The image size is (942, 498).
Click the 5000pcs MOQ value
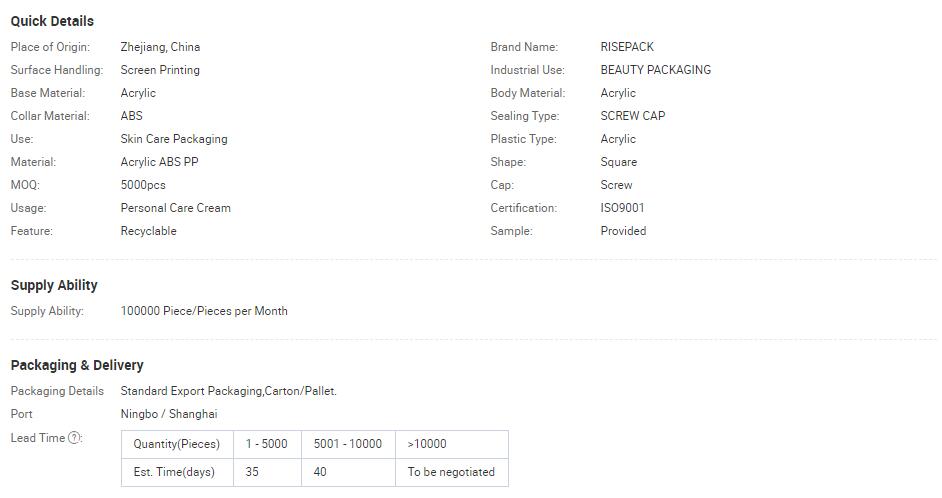[x=143, y=185]
